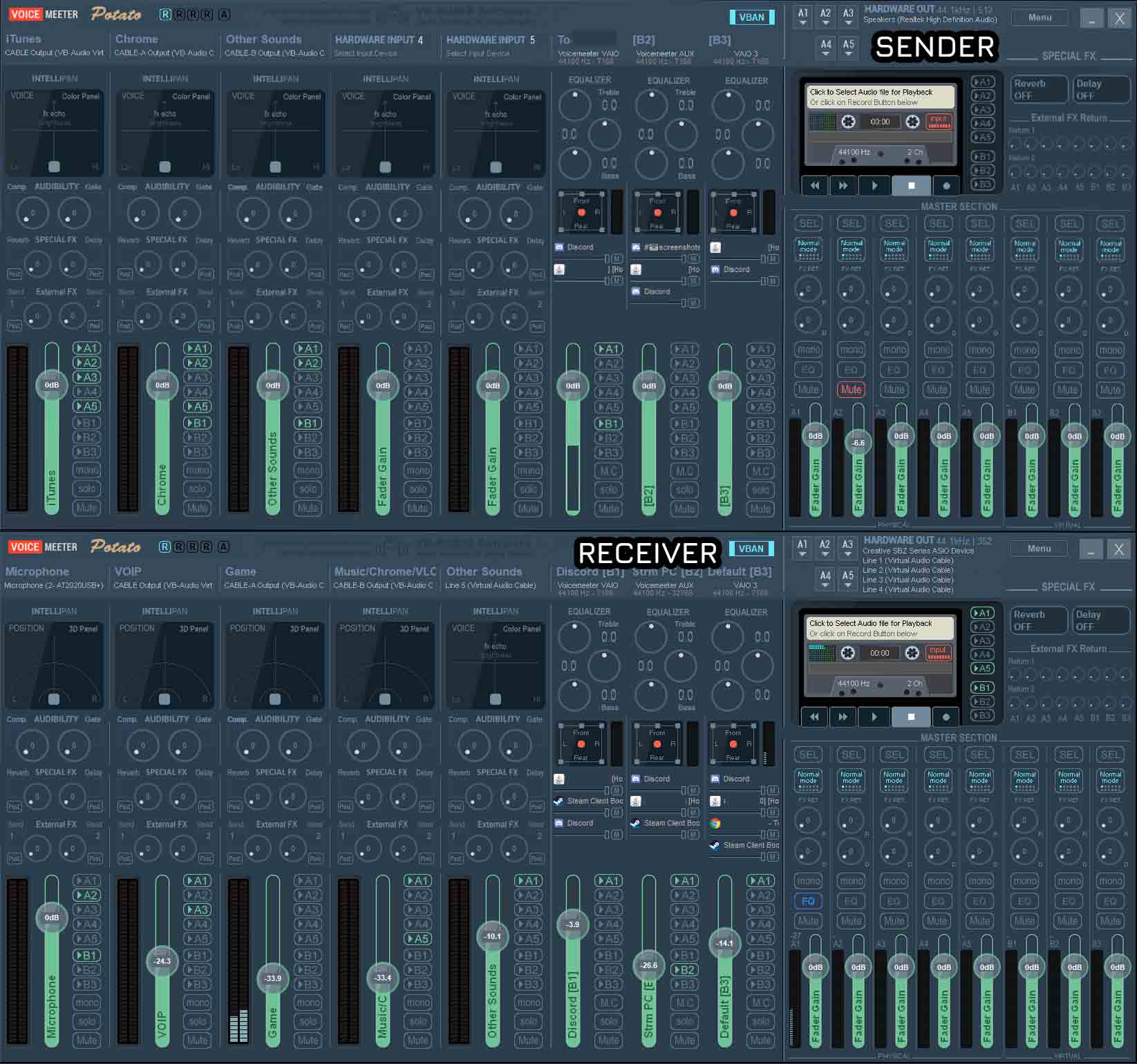Change Normal mode on Receiver B3 master bus
Viewport: 1137px width, 1064px height.
[1111, 781]
